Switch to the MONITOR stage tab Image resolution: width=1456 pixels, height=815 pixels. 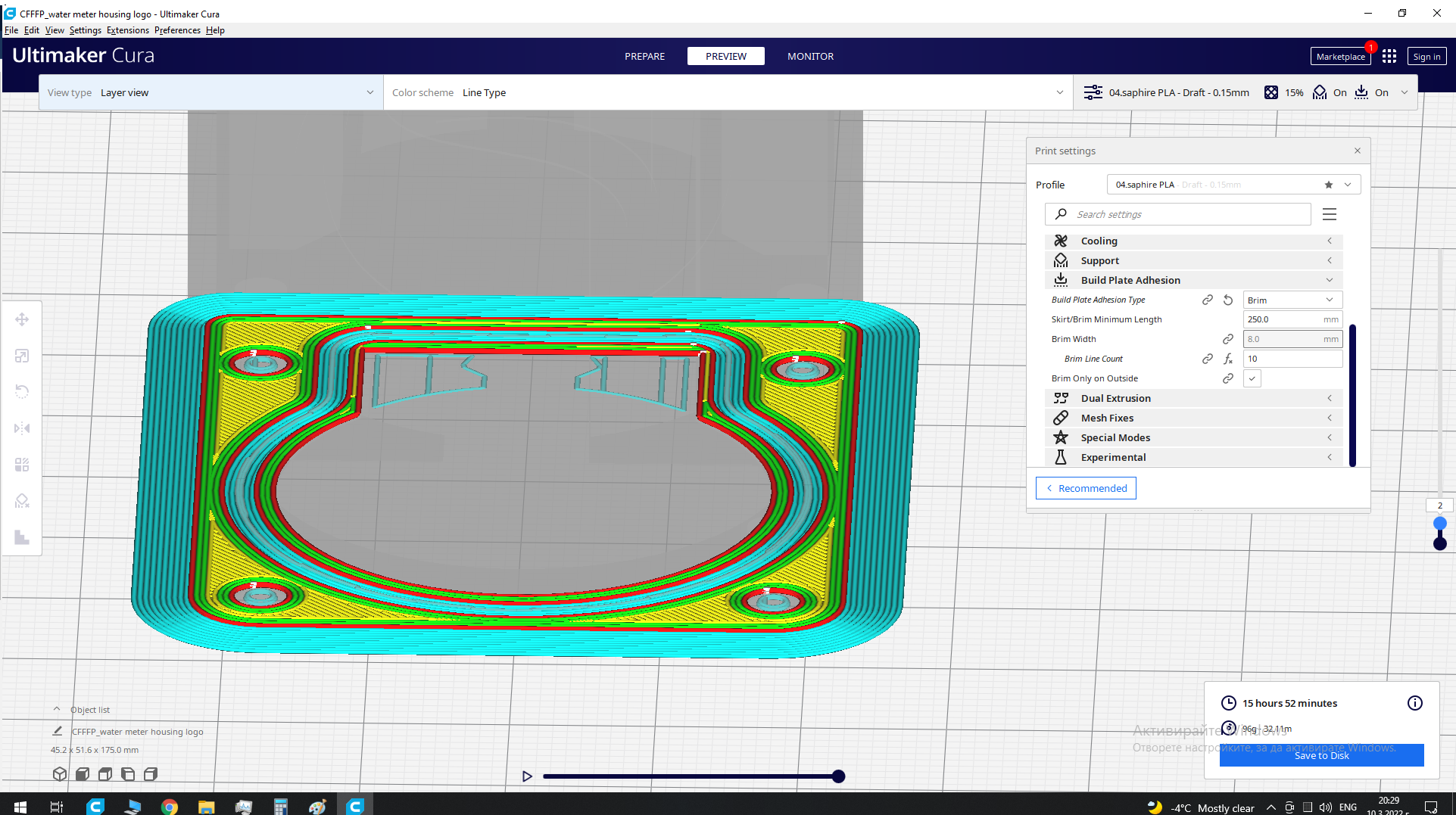pos(810,56)
